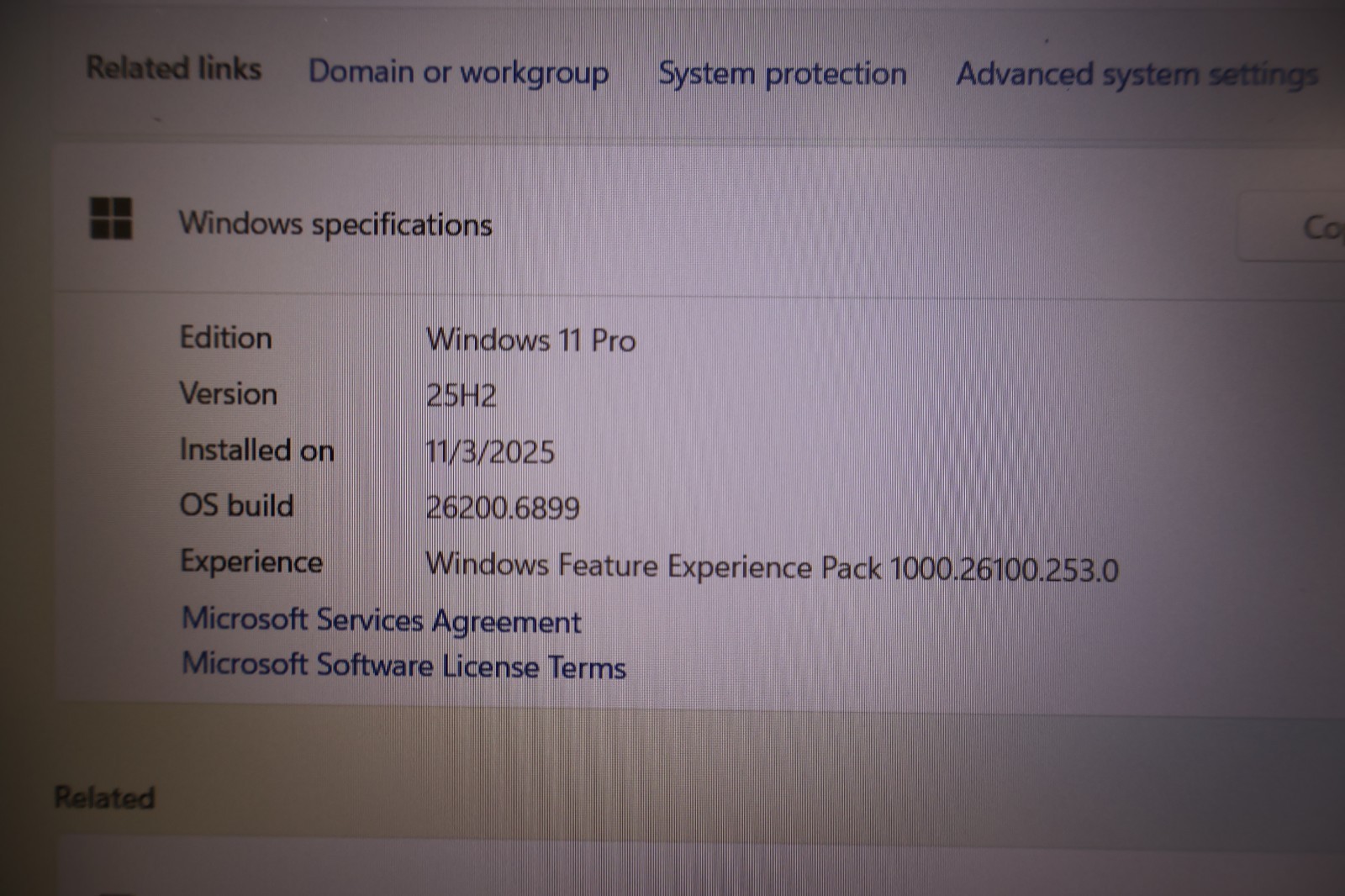
Task: Click the Related section heading
Action: 104,797
